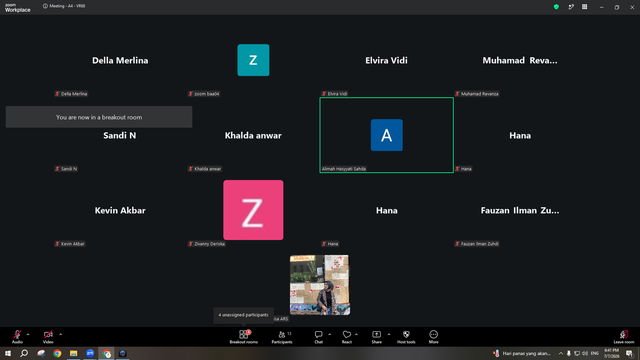Expand the chat options arrow
The width and height of the screenshot is (640, 360).
[x=329, y=334]
